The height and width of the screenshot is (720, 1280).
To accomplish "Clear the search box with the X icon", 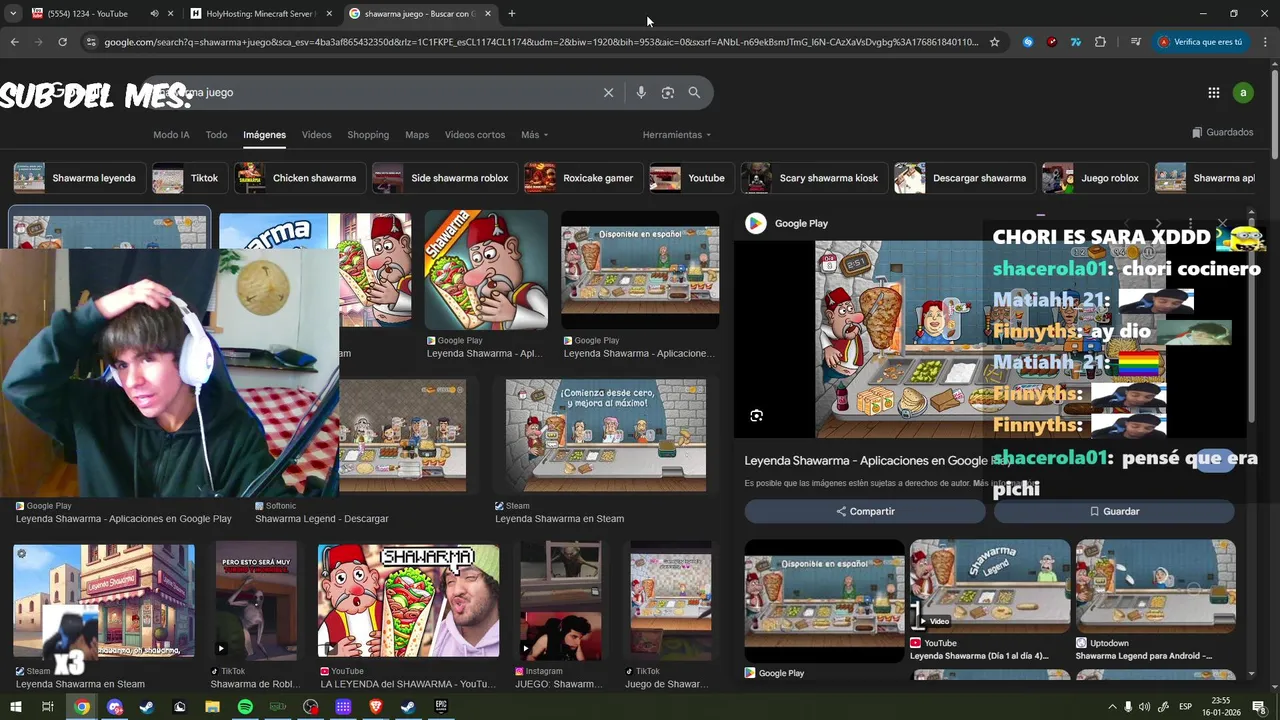I will click(608, 92).
